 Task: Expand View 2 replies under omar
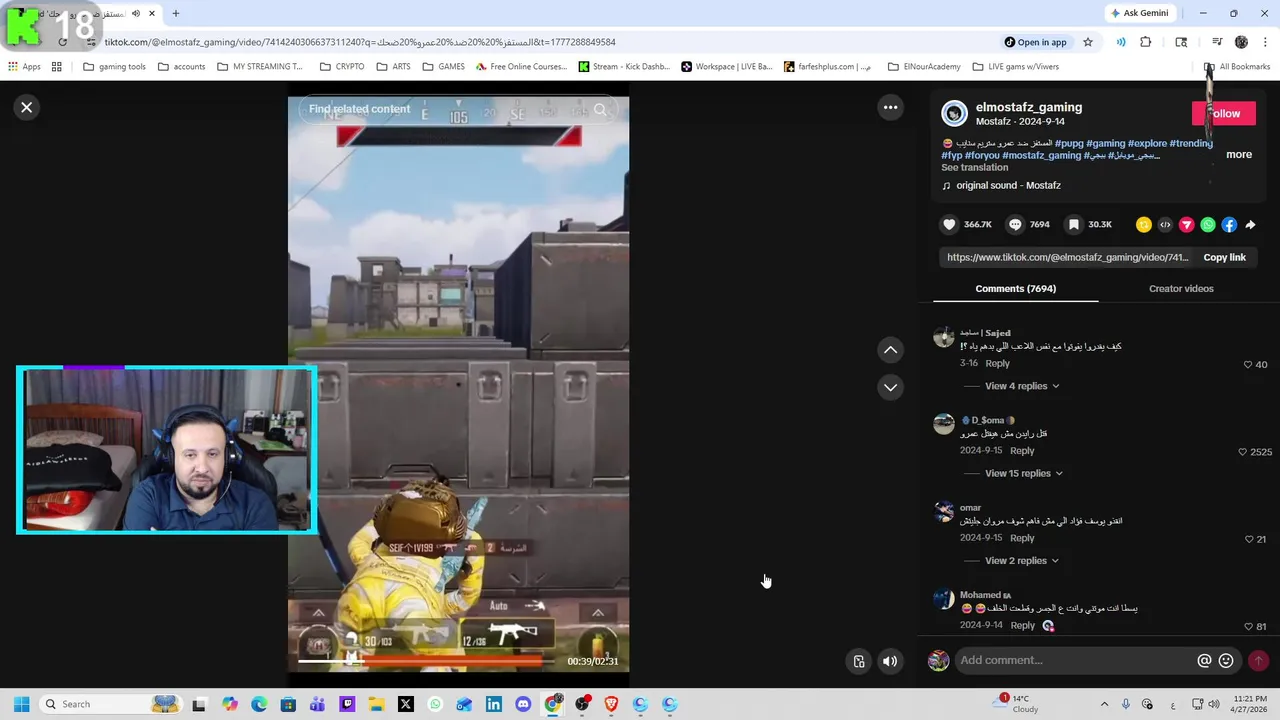(x=1022, y=560)
